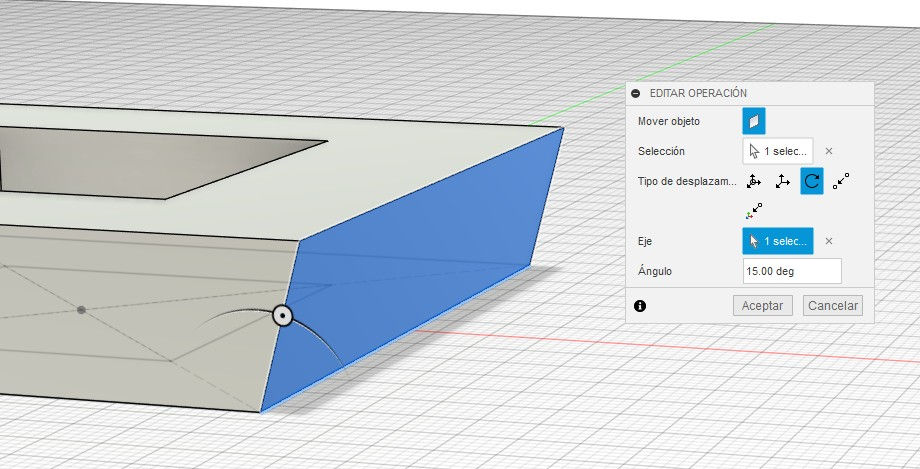920x469 pixels.
Task: Click the Ángulo value field
Action: (x=792, y=271)
